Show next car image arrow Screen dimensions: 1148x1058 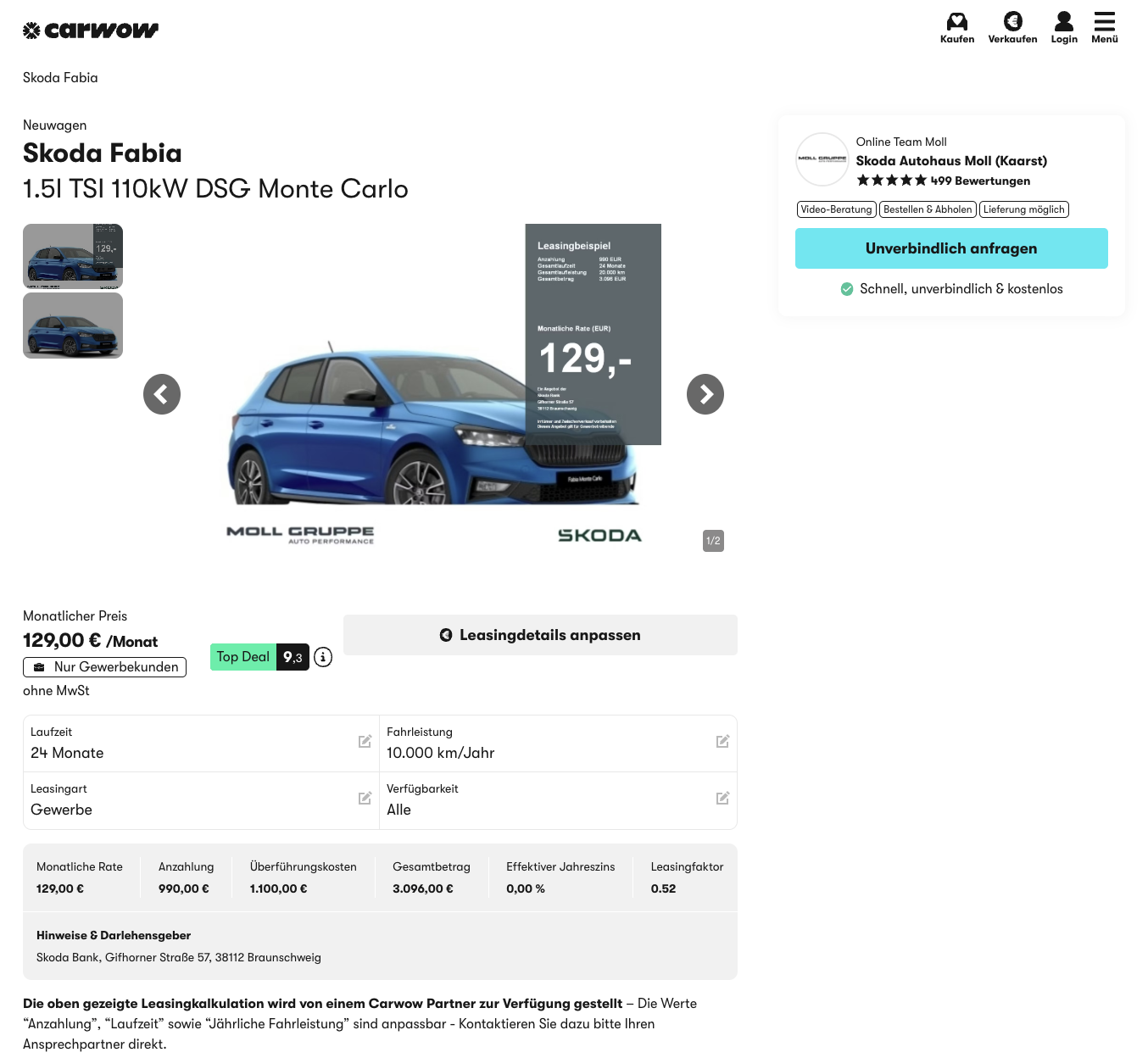click(x=705, y=394)
